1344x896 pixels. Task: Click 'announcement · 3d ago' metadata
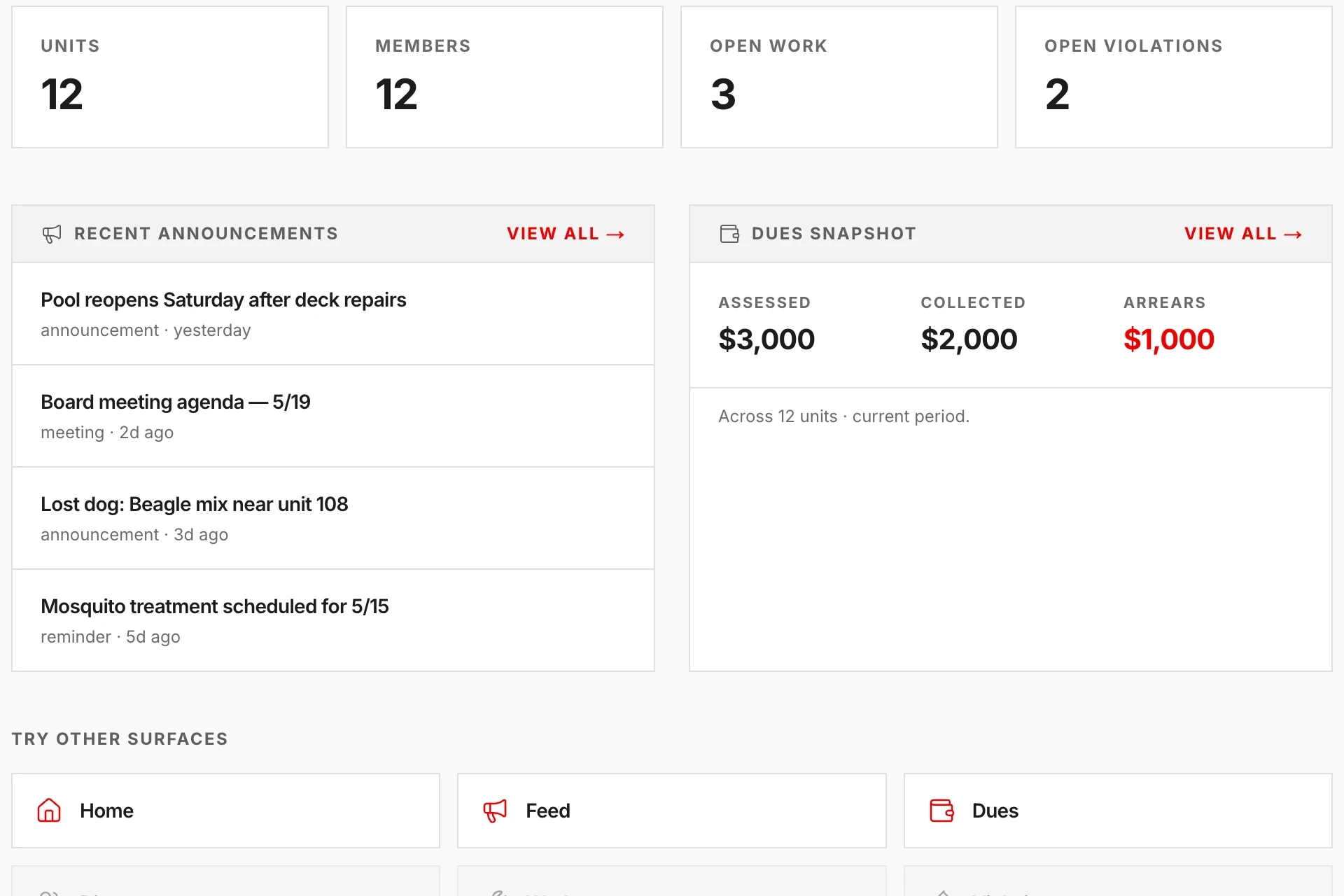(134, 535)
